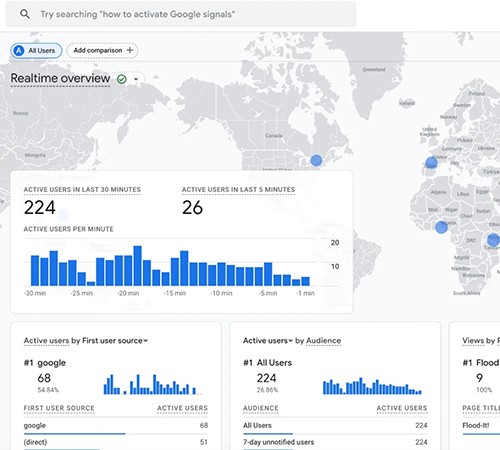Click Active users in last 5 minutes label
Screen dimensions: 500x450
[x=238, y=190]
